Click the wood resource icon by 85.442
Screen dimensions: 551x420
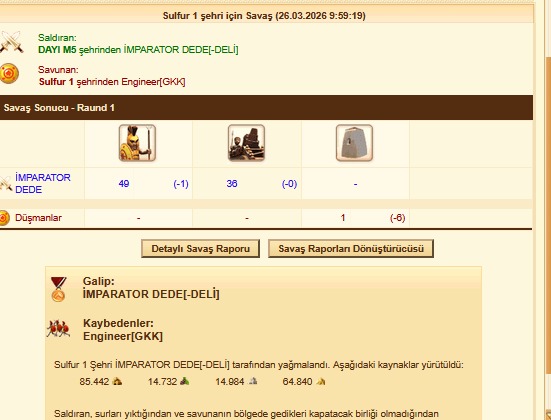[x=117, y=381]
